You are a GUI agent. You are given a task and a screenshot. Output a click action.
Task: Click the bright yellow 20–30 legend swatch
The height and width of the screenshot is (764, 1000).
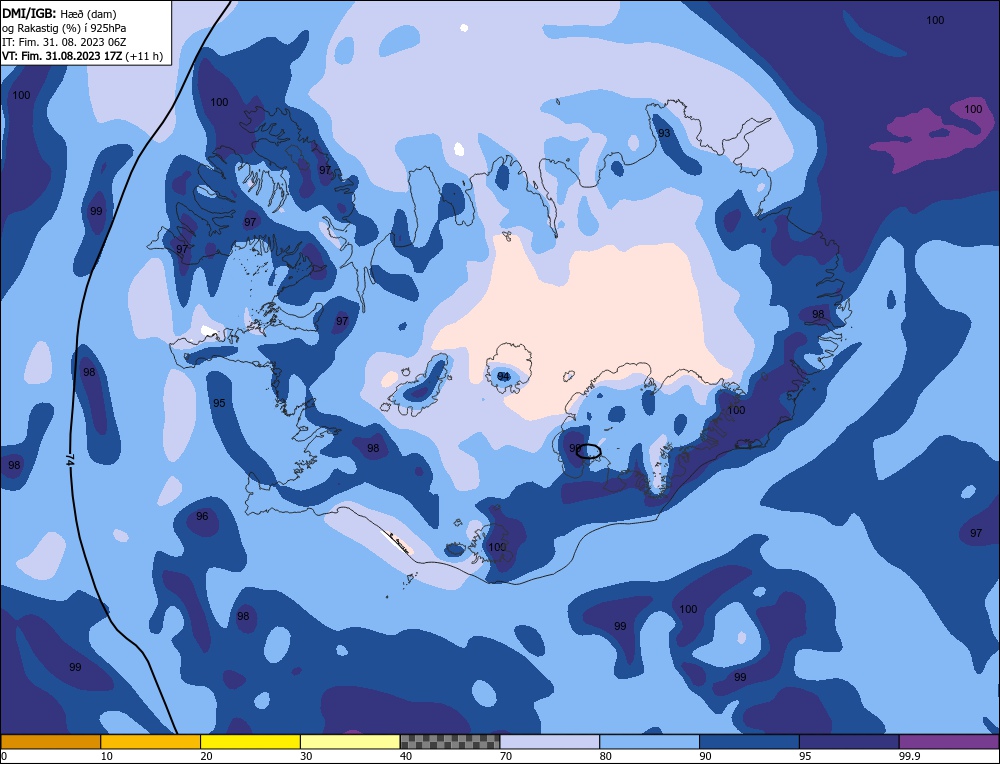coord(251,742)
